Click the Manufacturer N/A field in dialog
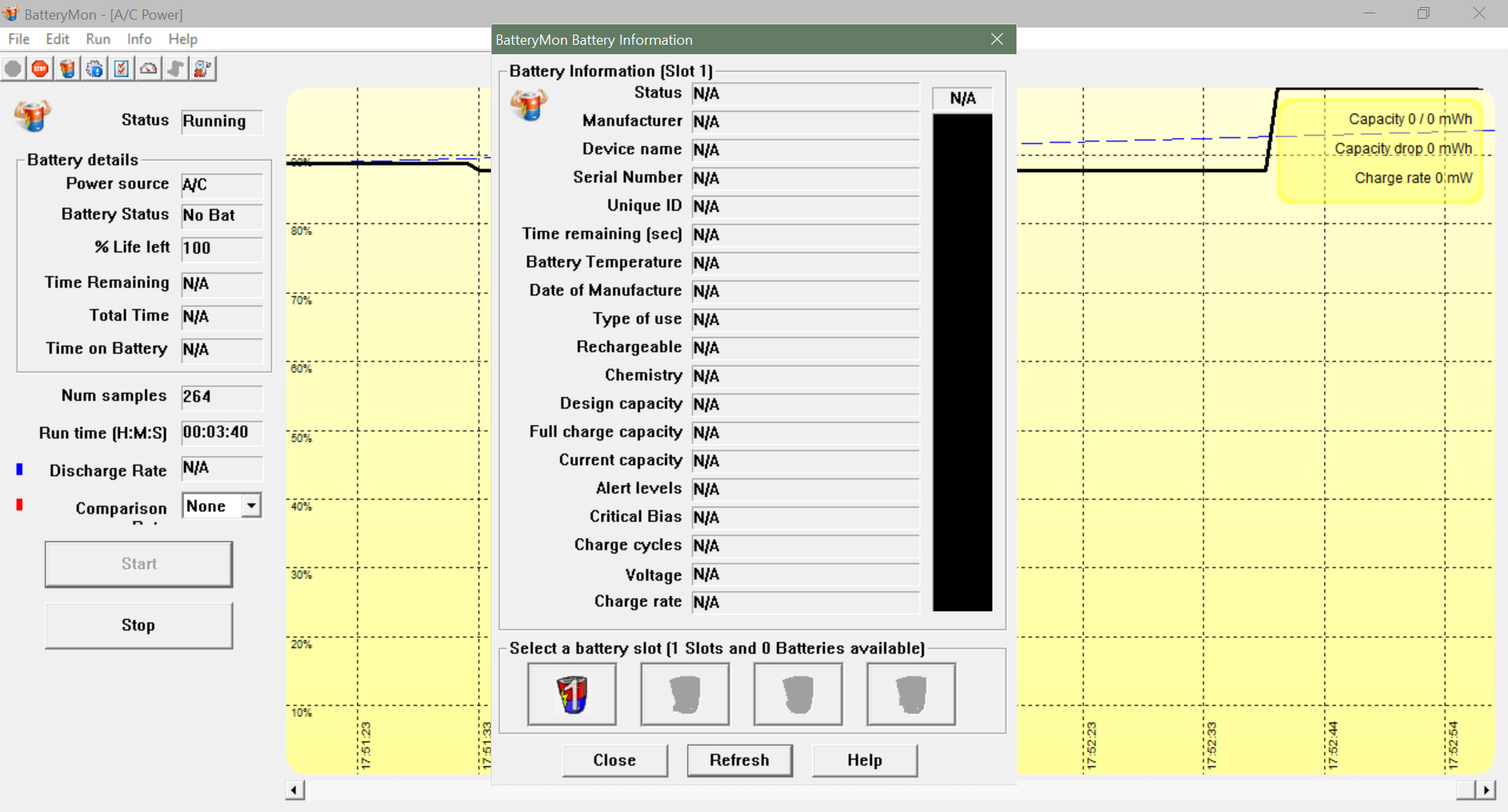This screenshot has height=812, width=1508. (805, 122)
